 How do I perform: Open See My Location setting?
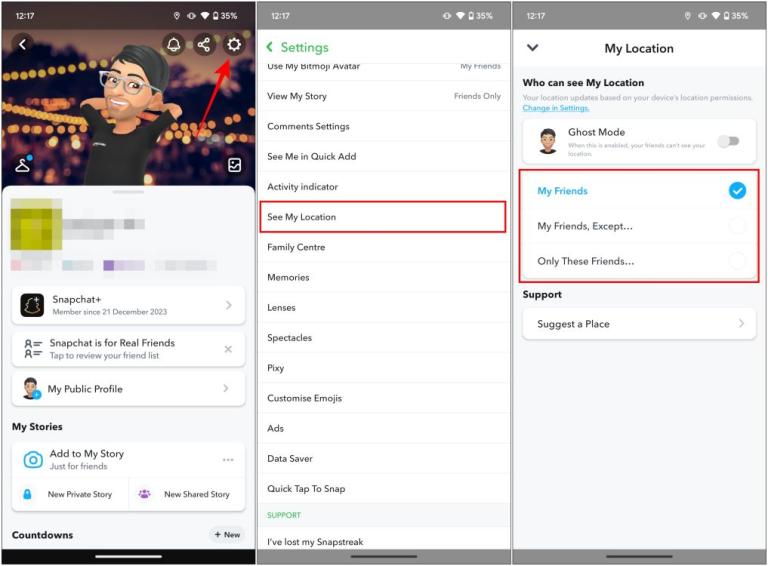(384, 217)
